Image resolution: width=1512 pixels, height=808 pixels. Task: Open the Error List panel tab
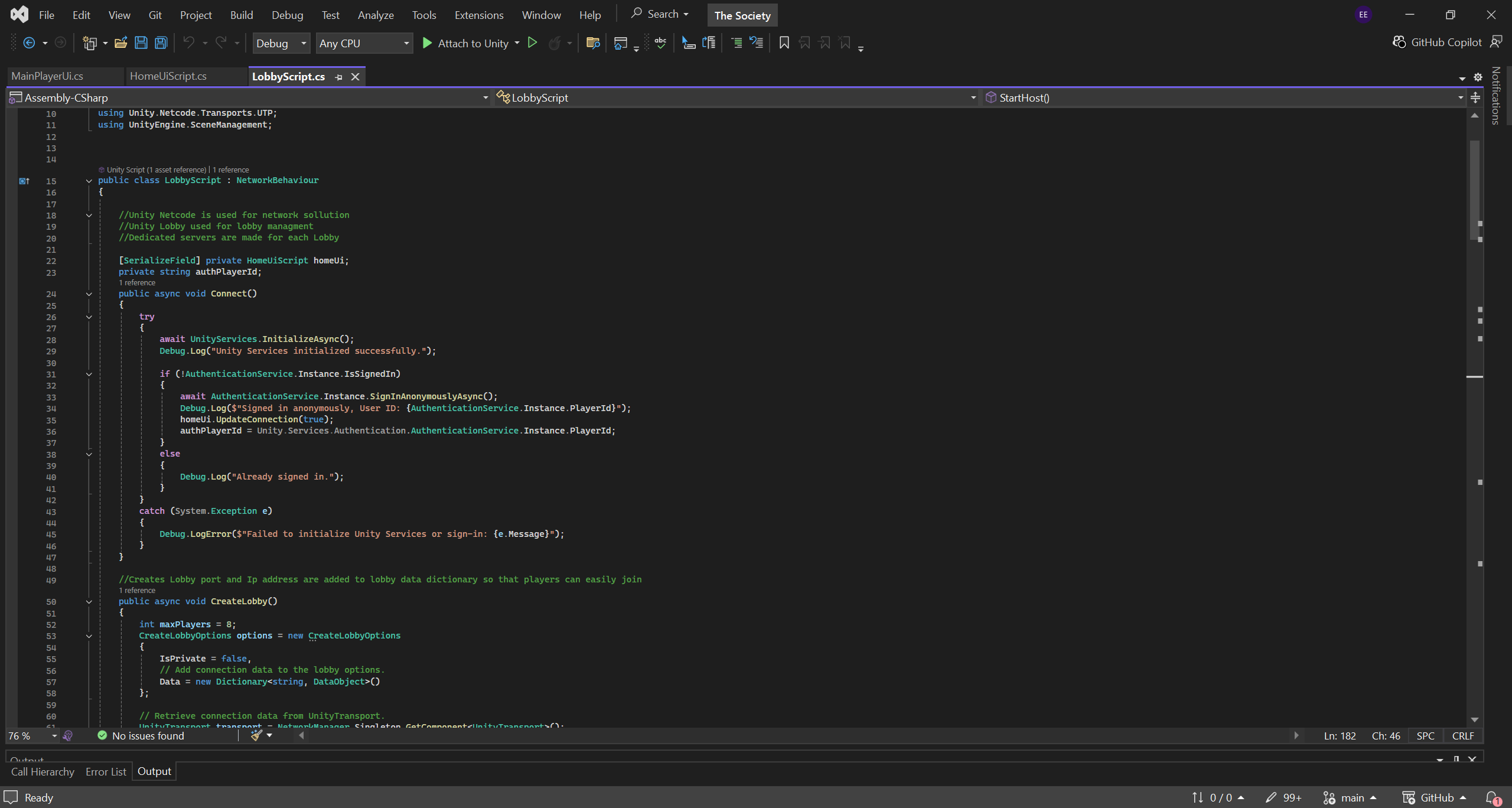pos(106,771)
